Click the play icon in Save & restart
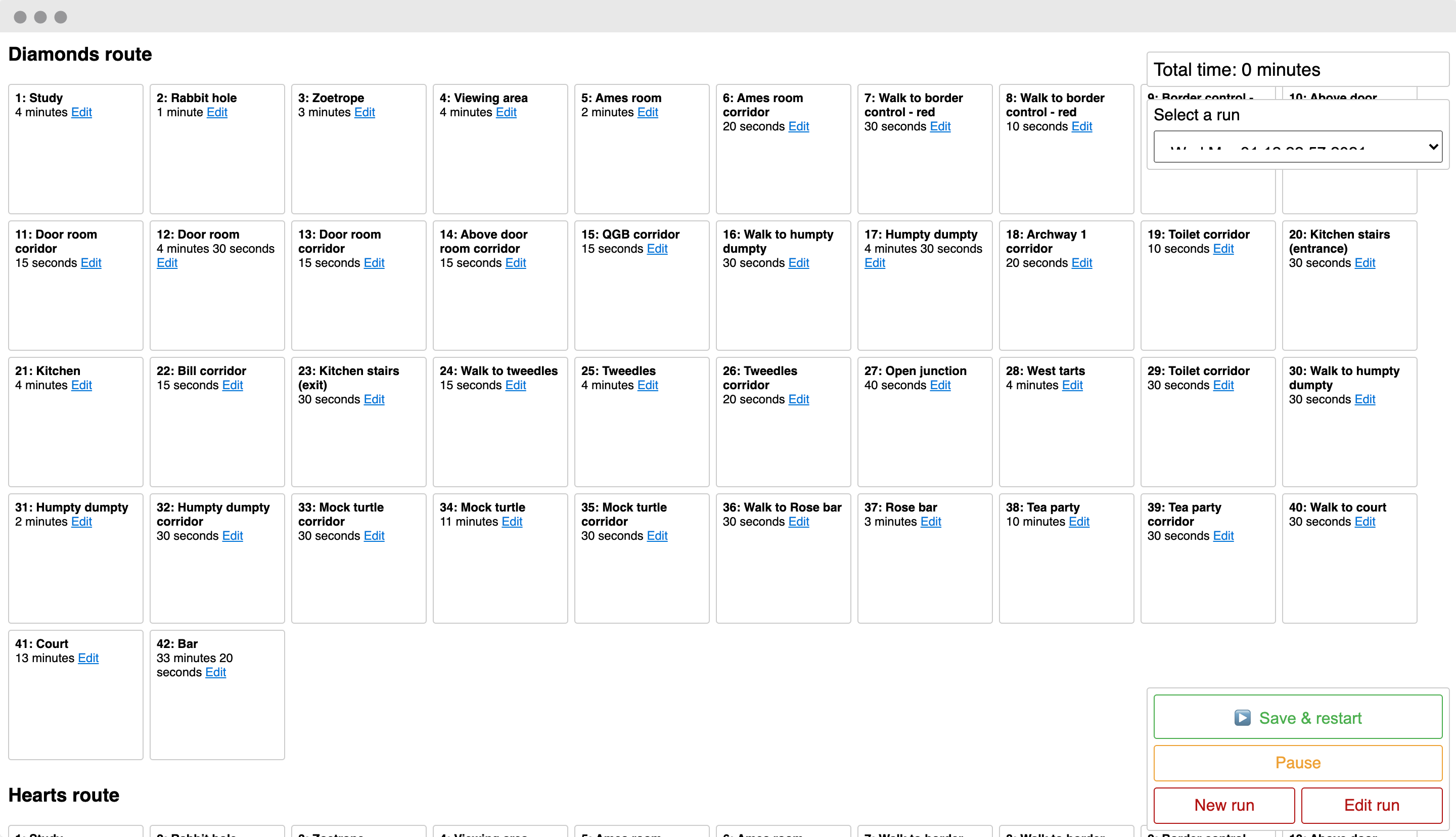The image size is (1456, 837). click(1242, 717)
